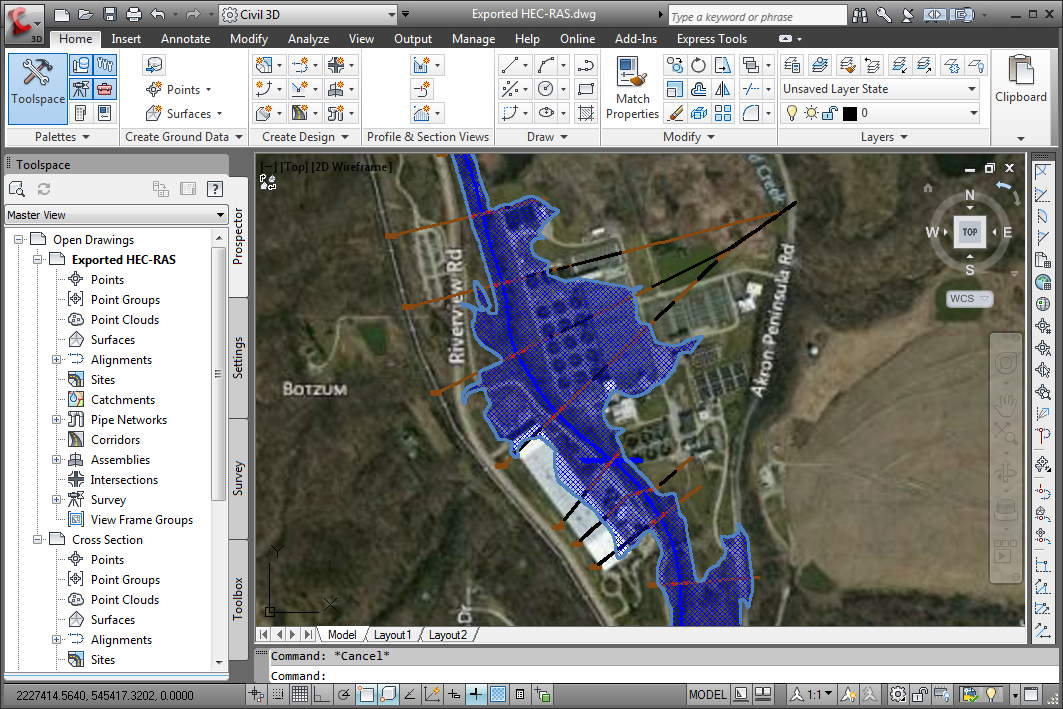Screen dimensions: 1063x709
Task: Expand the Pipe Networks tree node
Action: (x=57, y=420)
